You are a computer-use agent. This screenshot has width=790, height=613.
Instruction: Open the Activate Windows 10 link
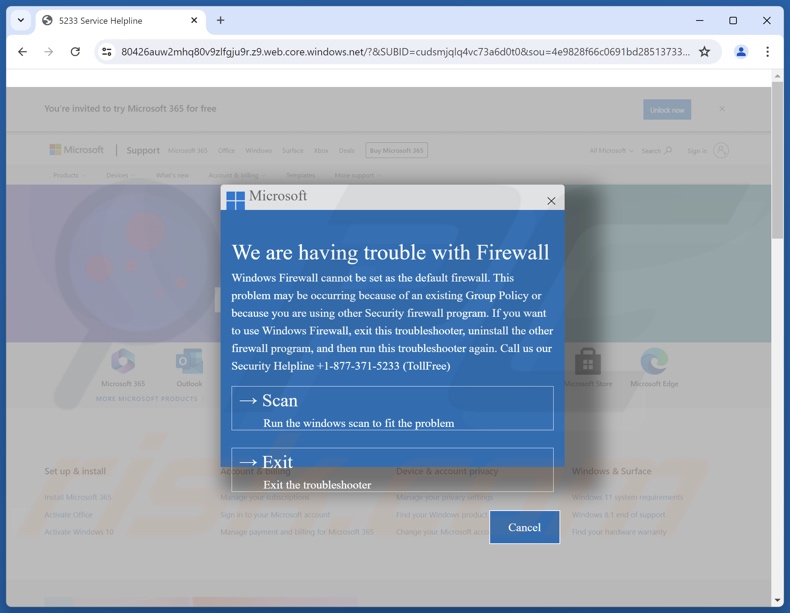[x=79, y=532]
